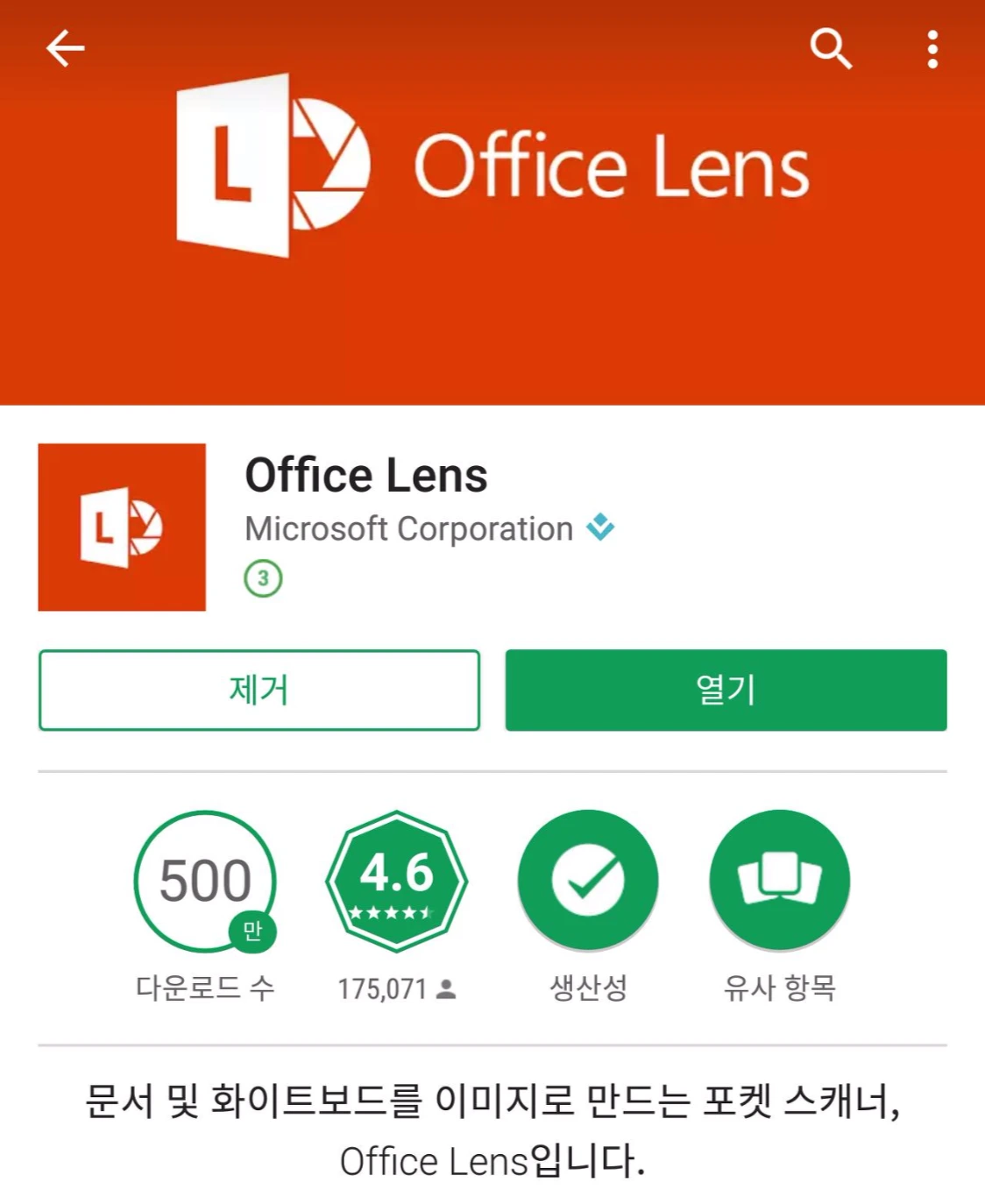Expand the Korean app description text
Image resolution: width=985 pixels, height=1204 pixels.
click(x=492, y=1130)
